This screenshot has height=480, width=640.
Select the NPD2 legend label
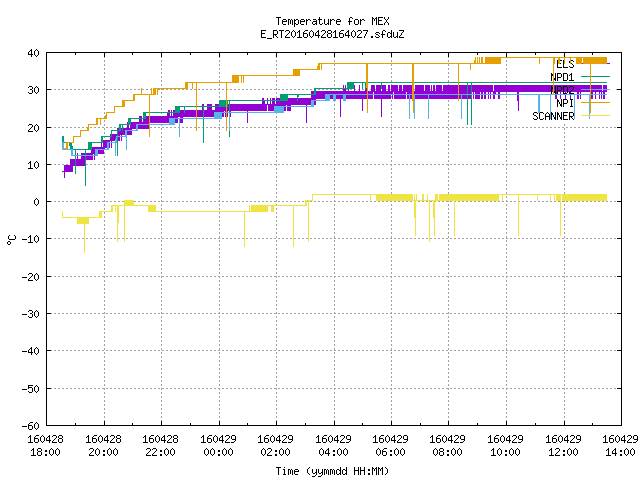tap(562, 90)
